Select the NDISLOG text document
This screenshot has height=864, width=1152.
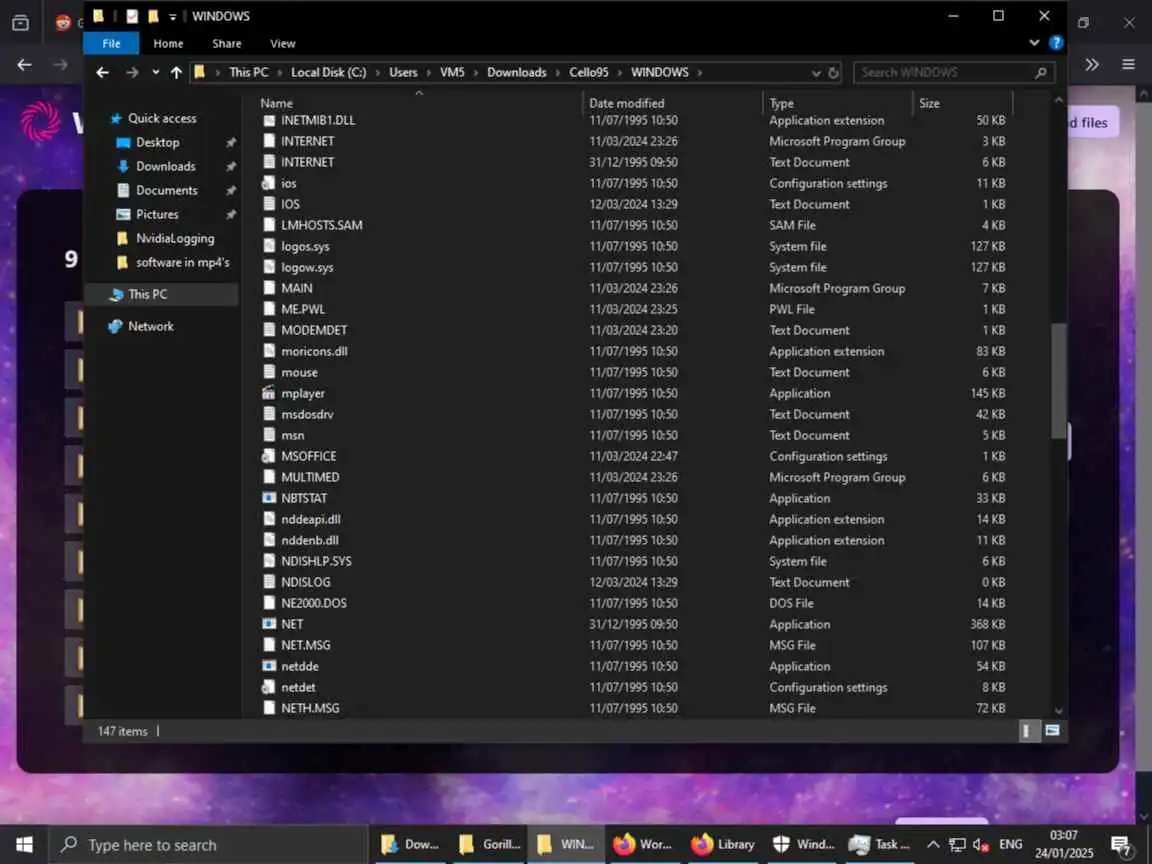[x=306, y=582]
